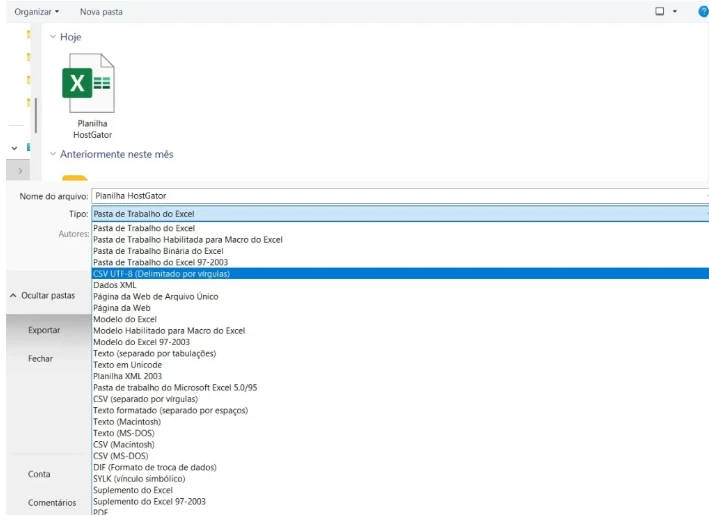Image resolution: width=709 pixels, height=515 pixels.
Task: Open the view layout options icon
Action: click(x=660, y=11)
